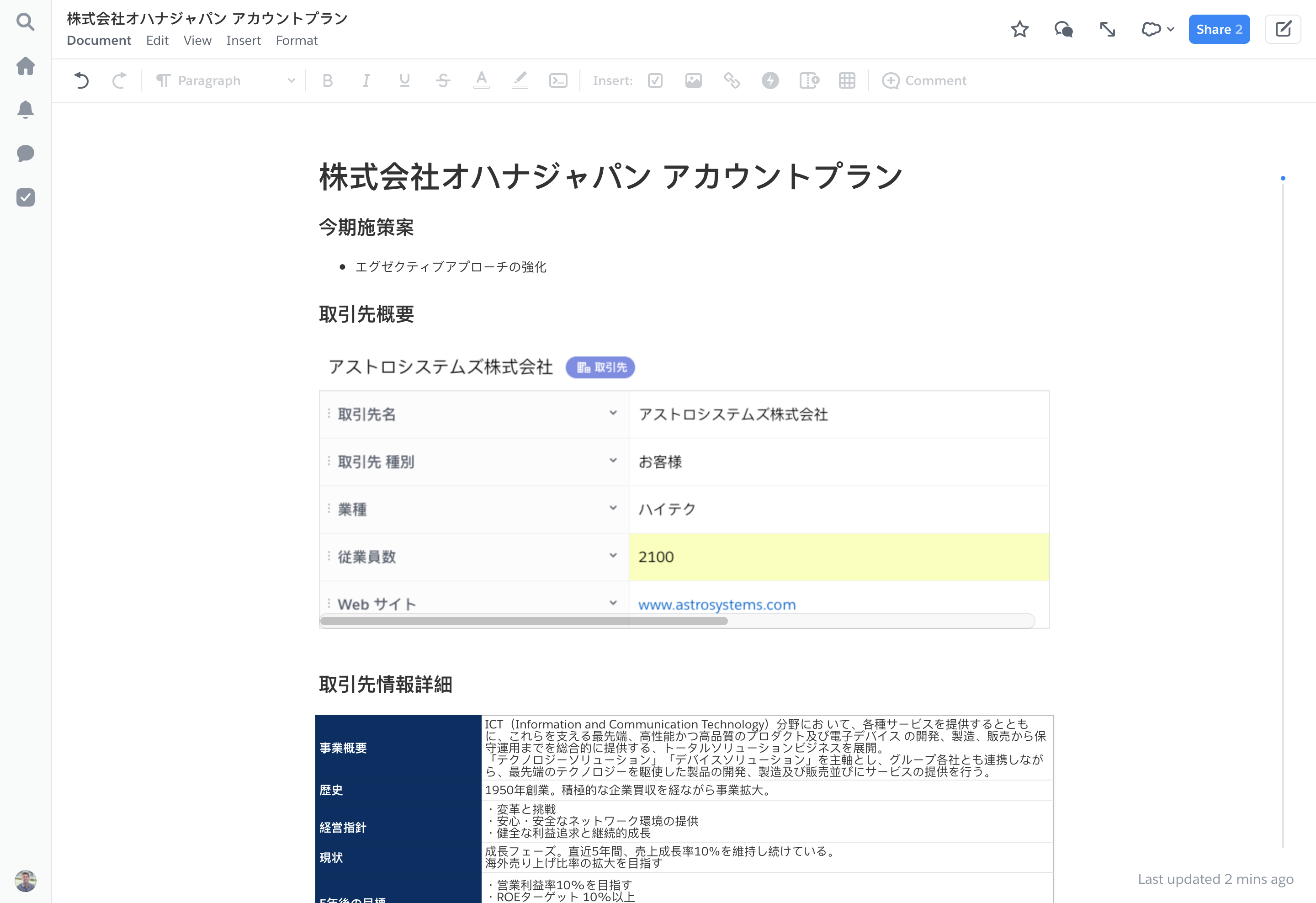Insert a checklist item
The image size is (1316, 903).
(x=655, y=80)
